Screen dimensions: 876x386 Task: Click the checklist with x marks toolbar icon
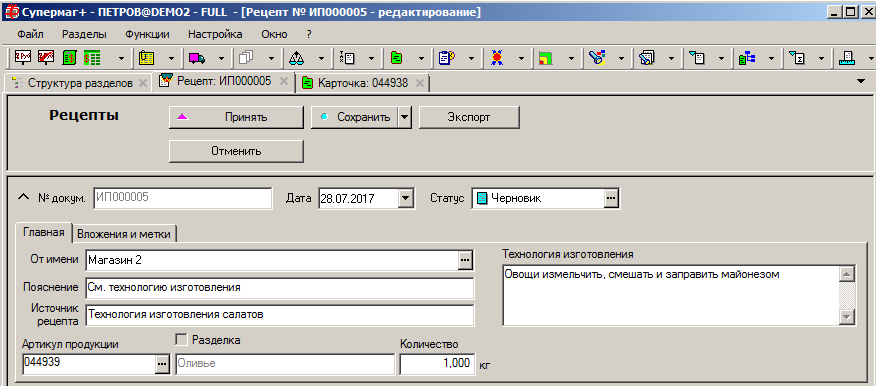tap(346, 58)
